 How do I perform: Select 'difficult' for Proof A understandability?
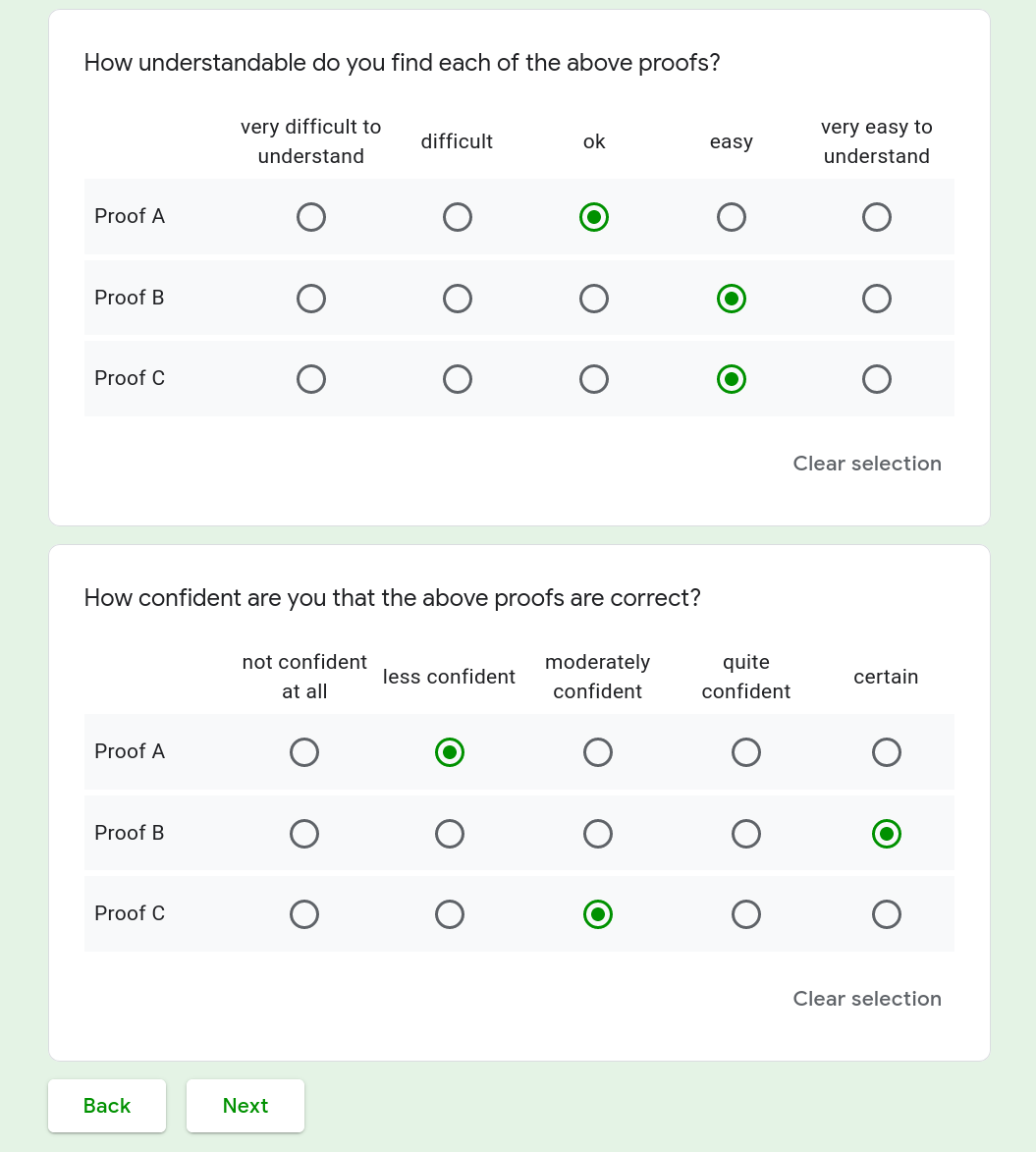pyautogui.click(x=458, y=217)
